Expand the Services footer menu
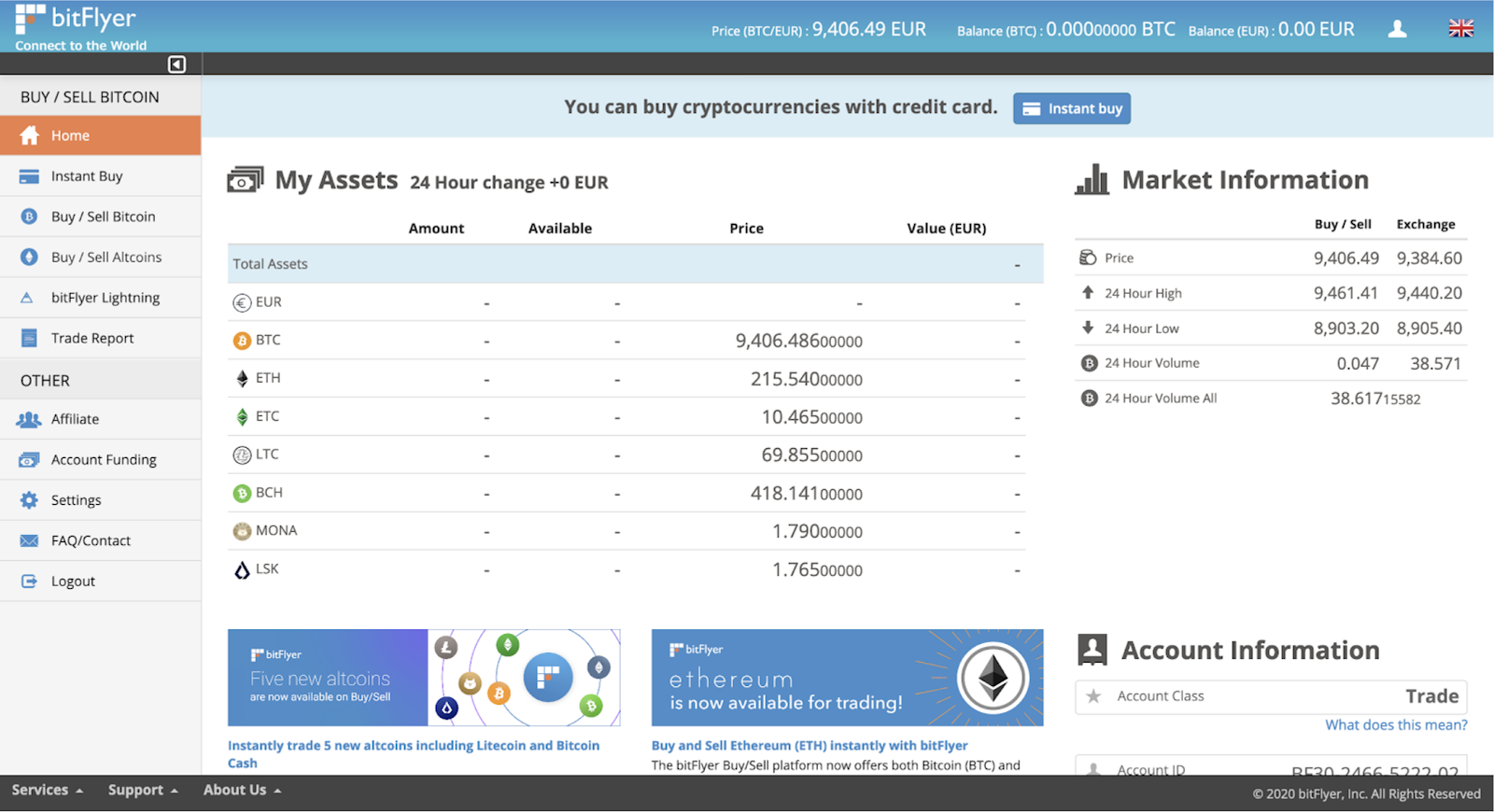This screenshot has height=812, width=1494. 47,790
